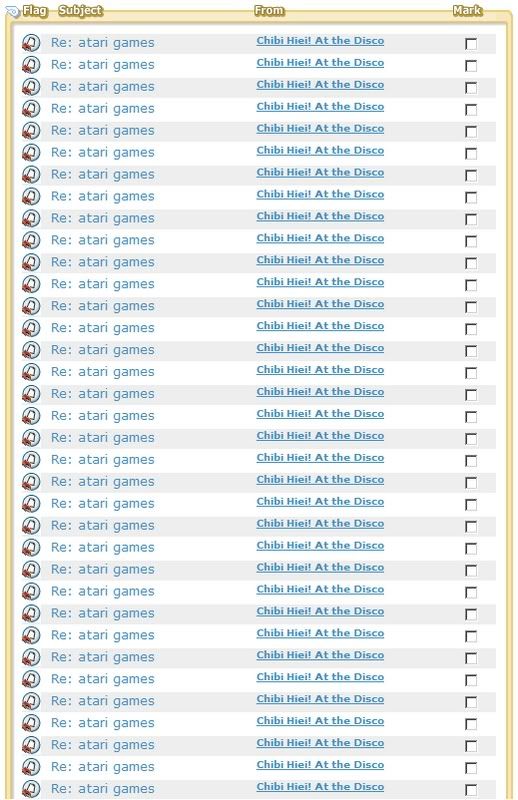518x800 pixels.
Task: Click the From column header
Action: tap(269, 10)
